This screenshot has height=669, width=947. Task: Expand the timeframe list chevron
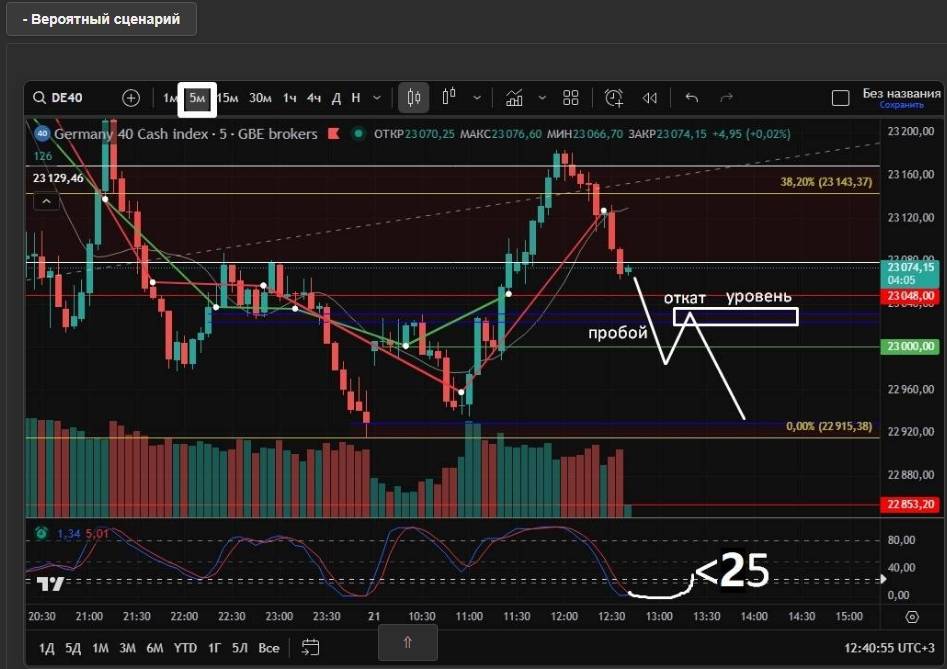point(377,98)
